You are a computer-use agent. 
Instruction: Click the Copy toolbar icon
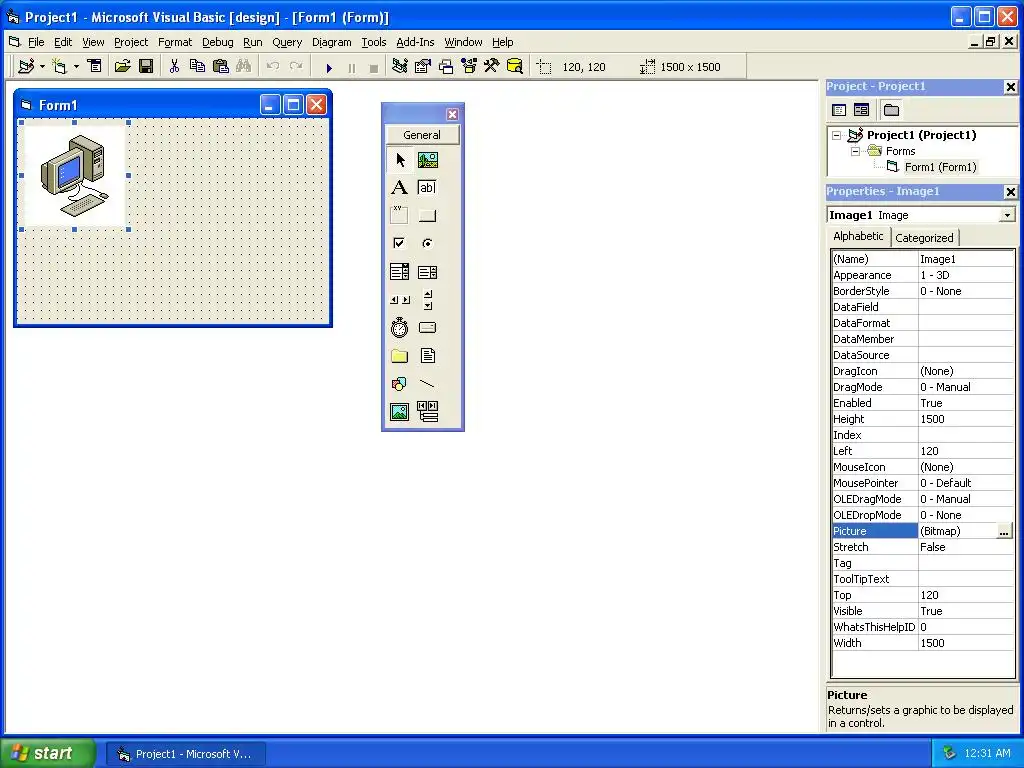197,66
